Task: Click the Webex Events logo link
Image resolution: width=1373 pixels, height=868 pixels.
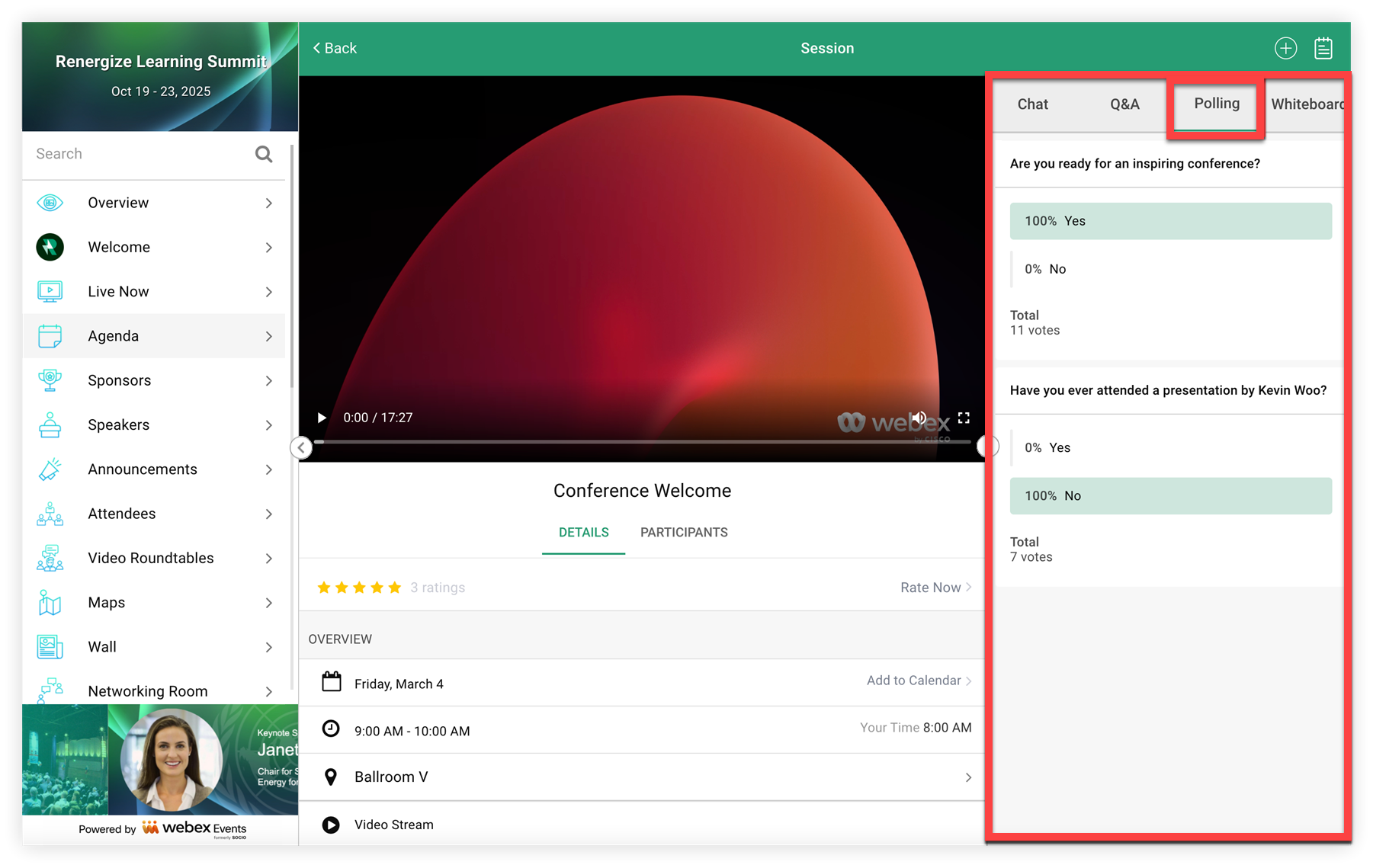Action: tap(194, 828)
